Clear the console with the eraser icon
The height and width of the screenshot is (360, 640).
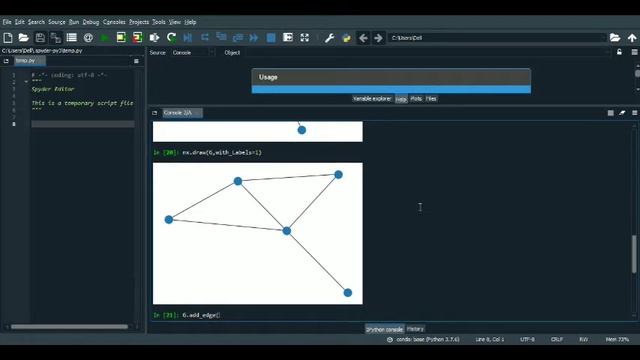point(622,113)
